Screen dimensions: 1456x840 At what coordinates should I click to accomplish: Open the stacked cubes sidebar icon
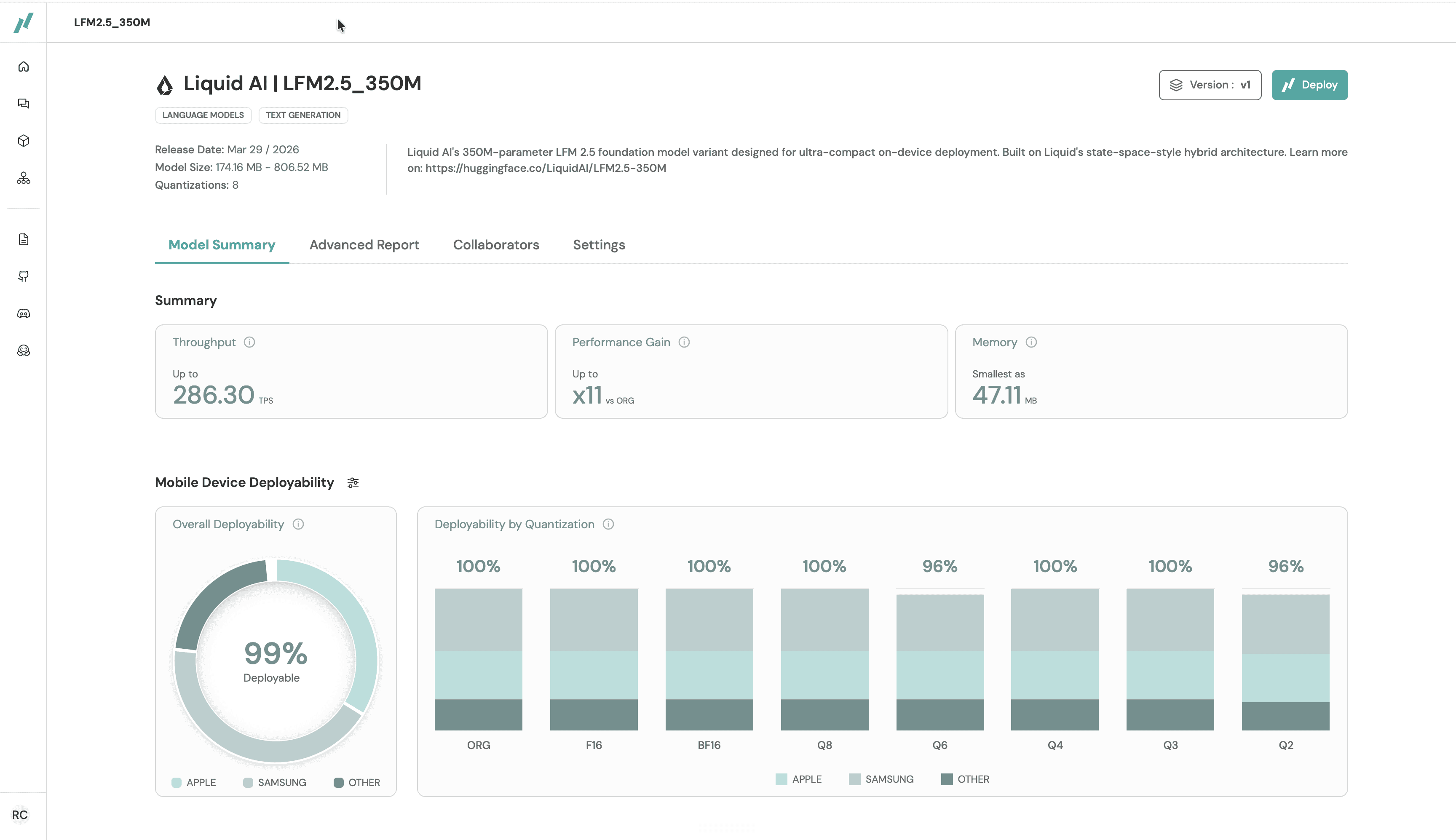(24, 178)
